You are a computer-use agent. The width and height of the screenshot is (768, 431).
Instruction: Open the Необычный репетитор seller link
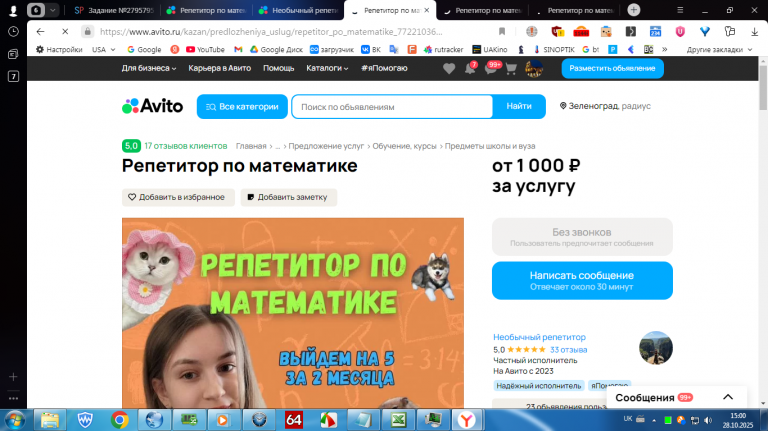(x=539, y=337)
